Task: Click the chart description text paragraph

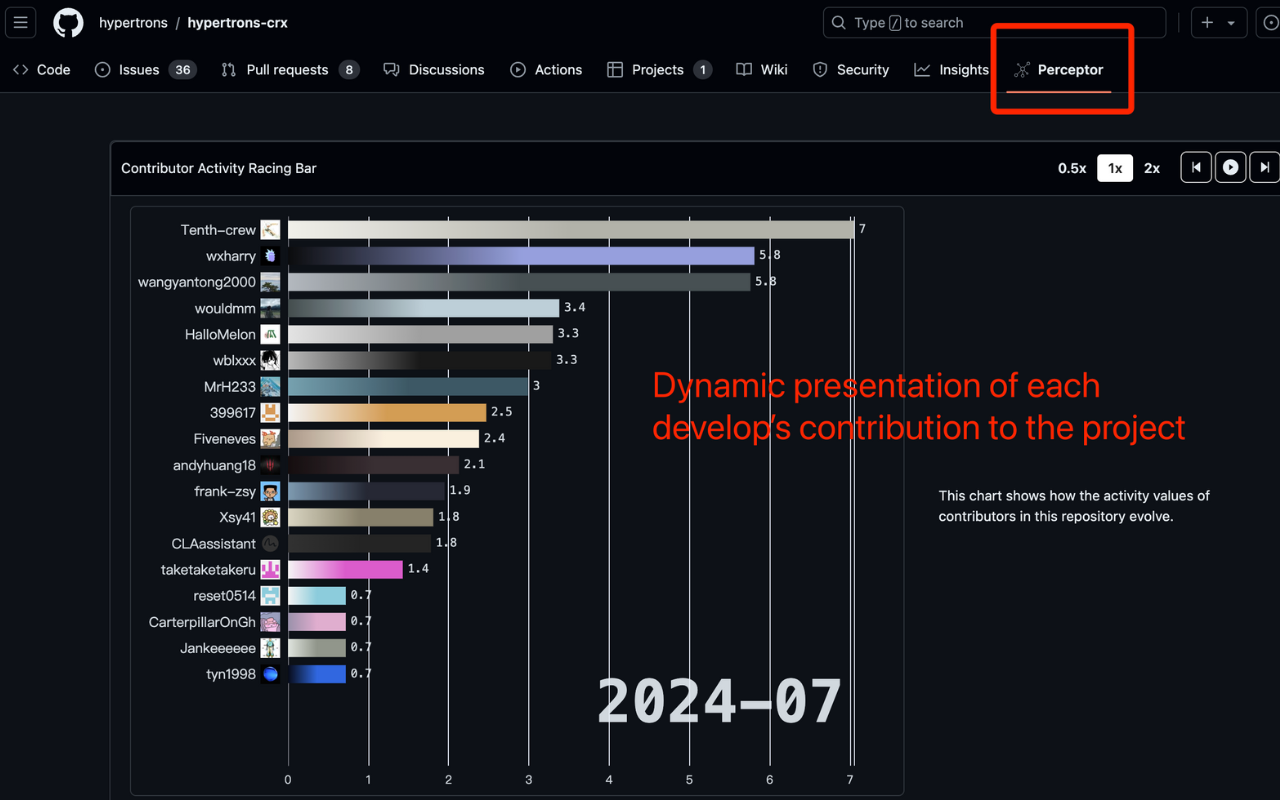Action: pos(1074,506)
